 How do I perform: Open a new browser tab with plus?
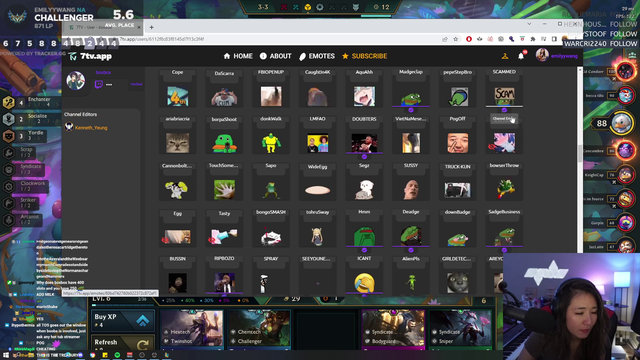point(151,27)
